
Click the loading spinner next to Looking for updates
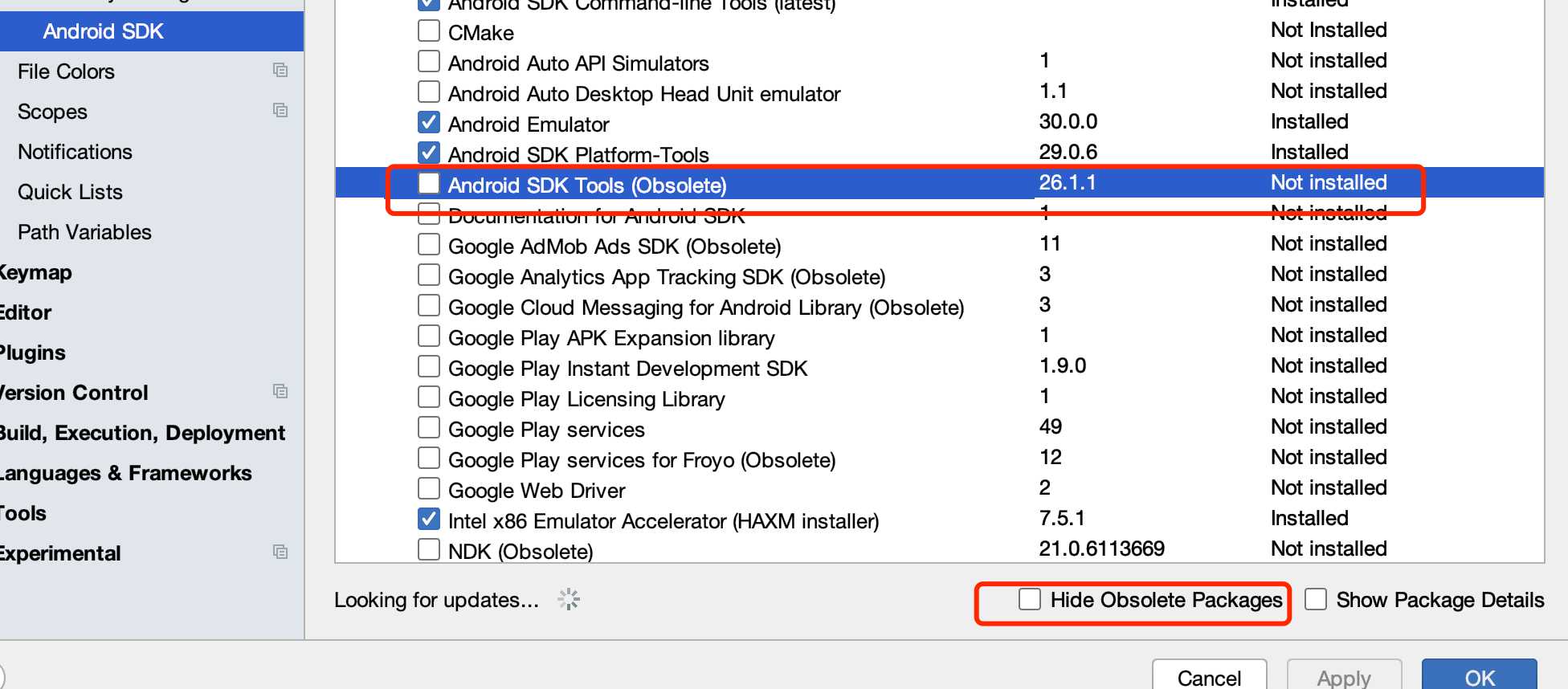click(569, 599)
